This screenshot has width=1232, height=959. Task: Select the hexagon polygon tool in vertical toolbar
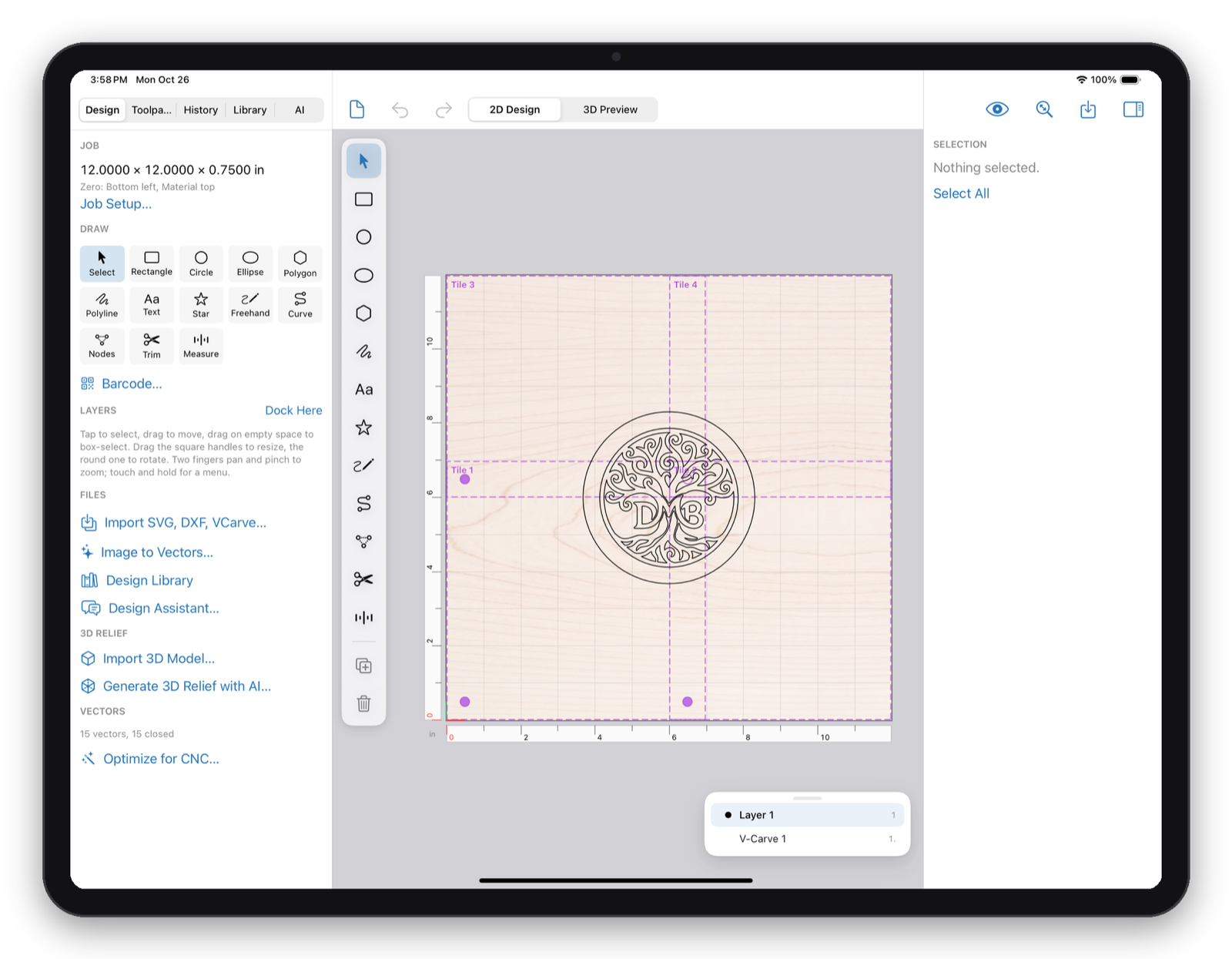click(x=363, y=314)
